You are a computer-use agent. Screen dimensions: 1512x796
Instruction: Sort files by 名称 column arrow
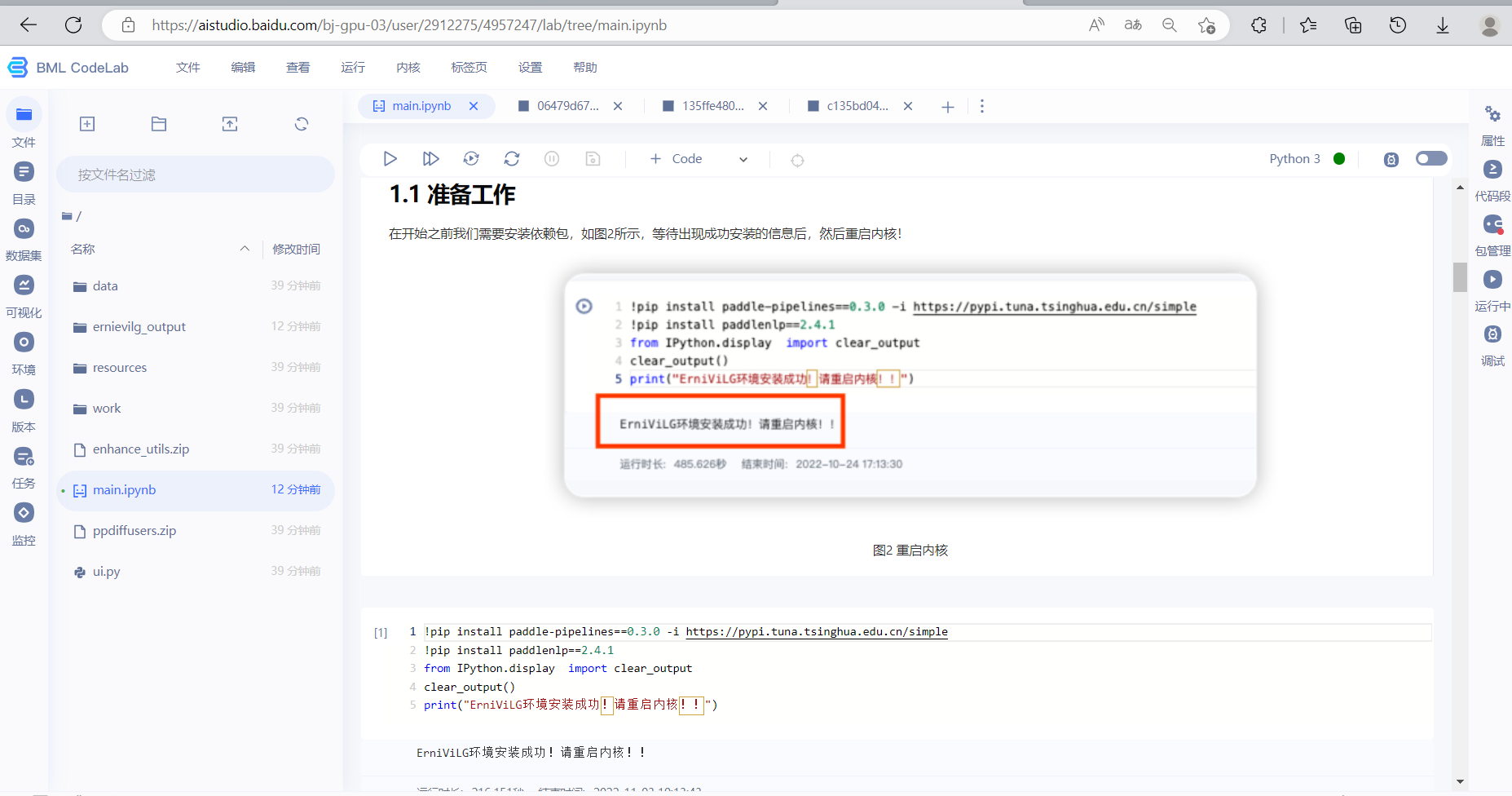245,249
